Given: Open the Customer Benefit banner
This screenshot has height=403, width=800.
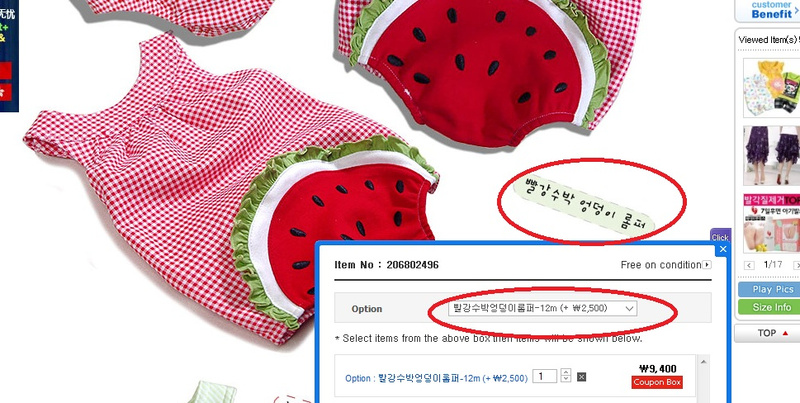Looking at the screenshot, I should click(768, 10).
